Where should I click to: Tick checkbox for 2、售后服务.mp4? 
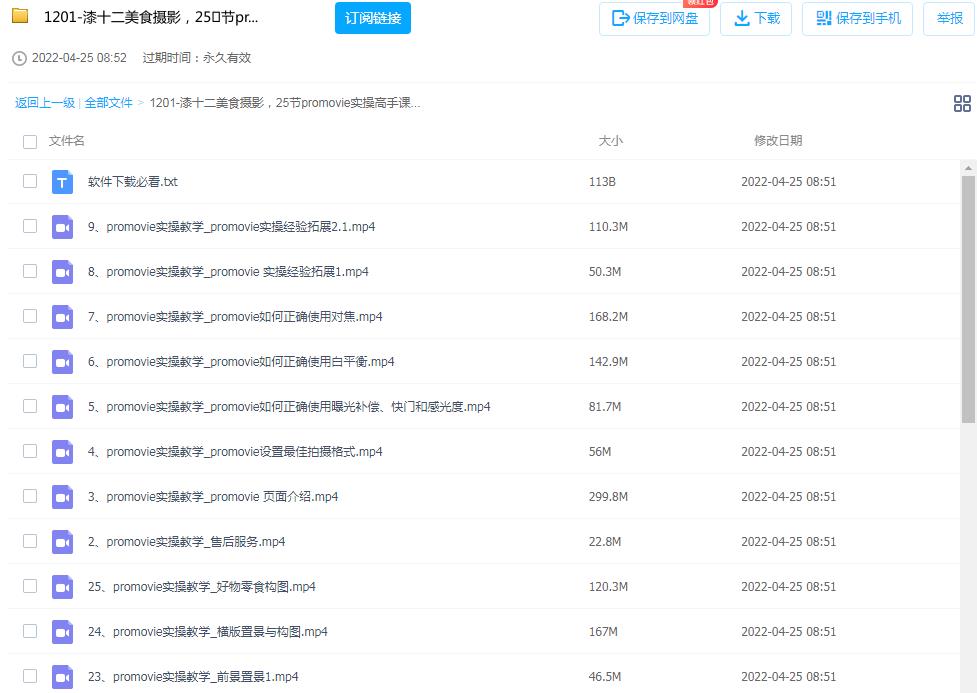click(30, 541)
